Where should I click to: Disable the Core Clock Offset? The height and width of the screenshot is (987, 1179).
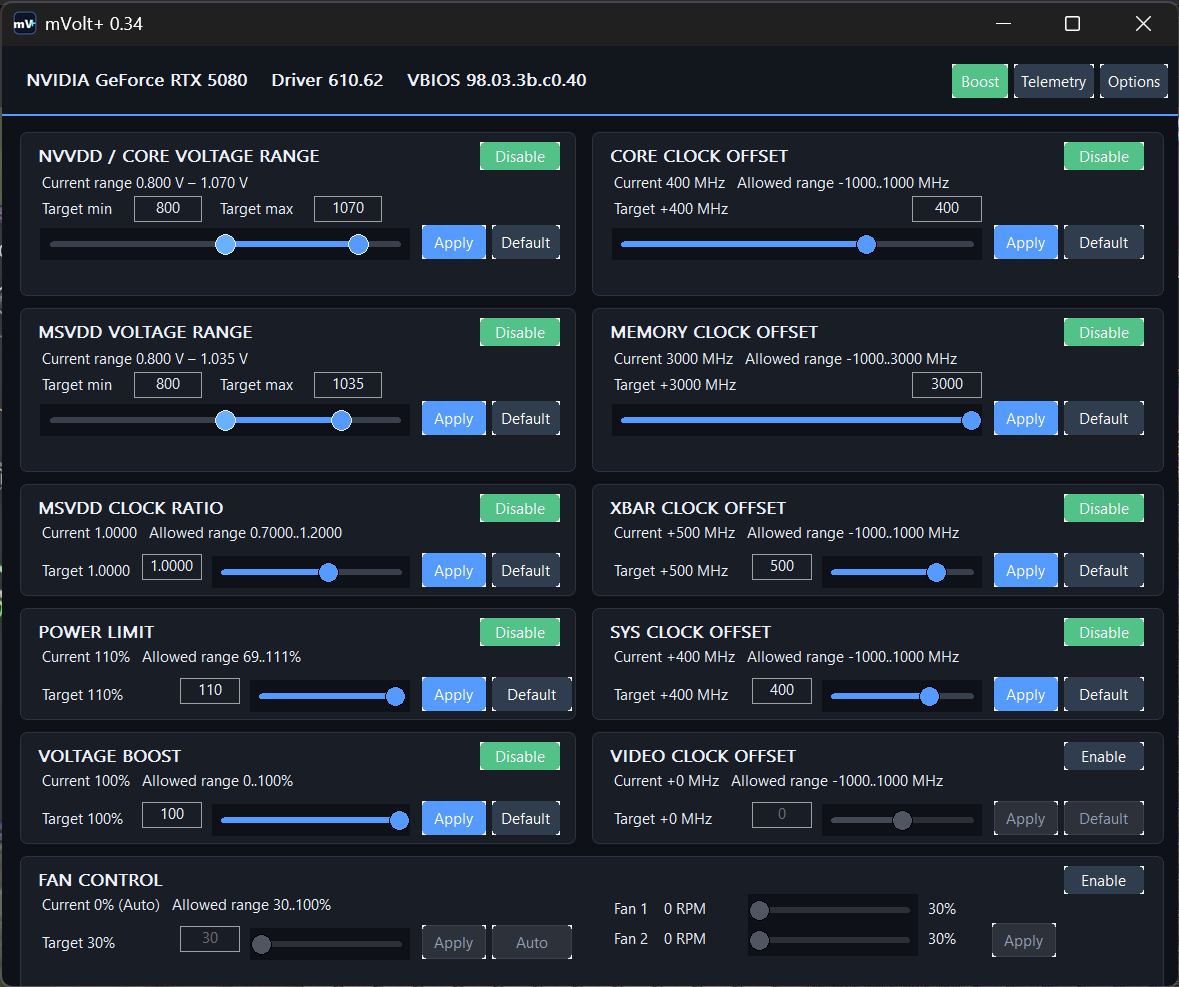click(1104, 156)
